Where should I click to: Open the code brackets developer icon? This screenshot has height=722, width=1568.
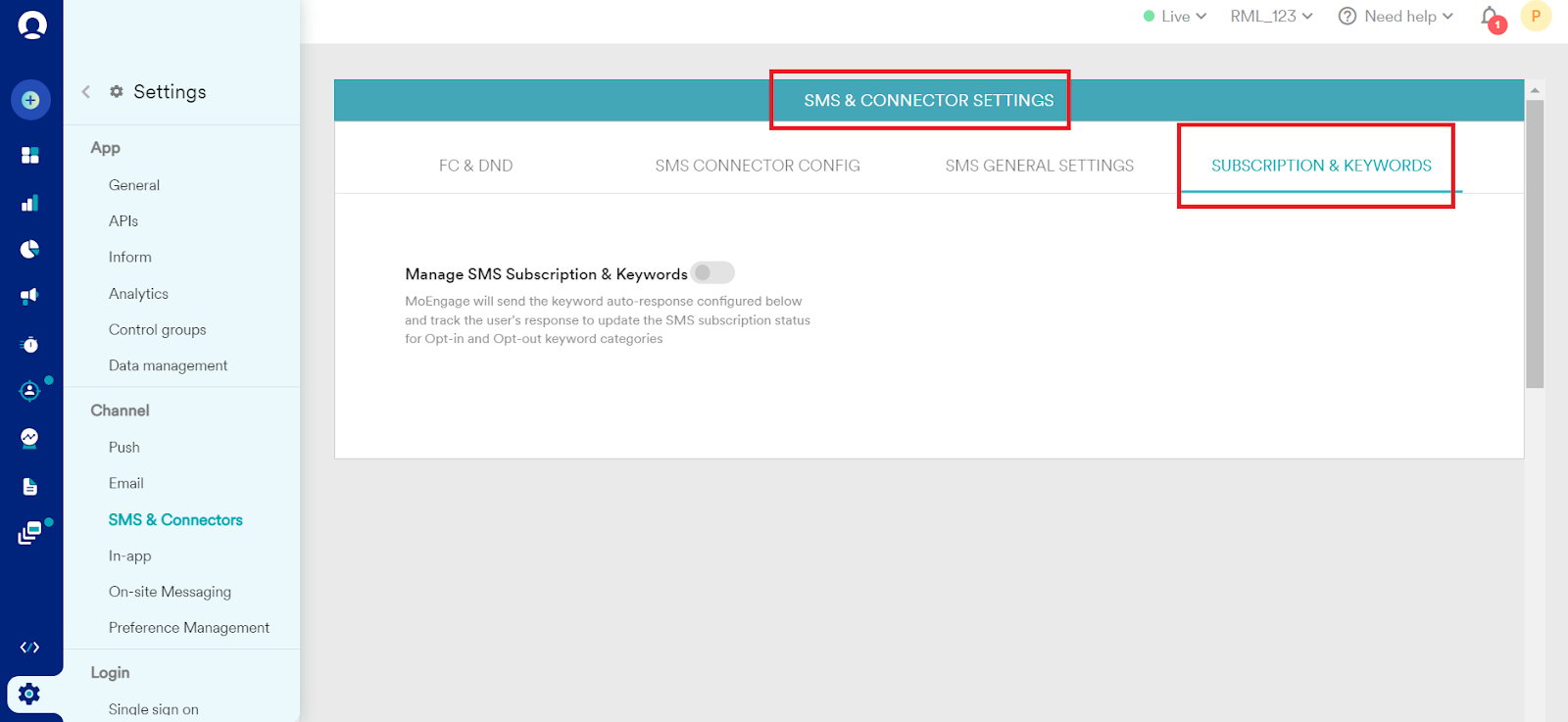[x=30, y=647]
